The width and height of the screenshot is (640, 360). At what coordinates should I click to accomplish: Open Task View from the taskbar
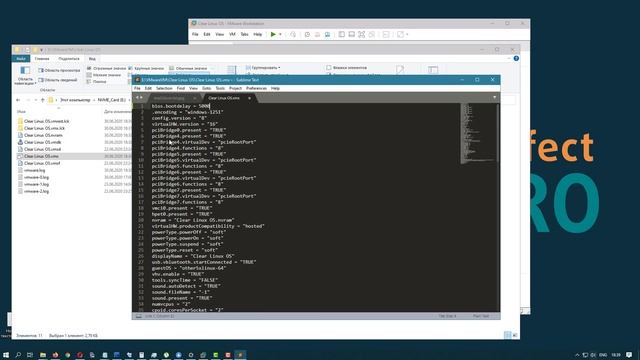click(30, 355)
